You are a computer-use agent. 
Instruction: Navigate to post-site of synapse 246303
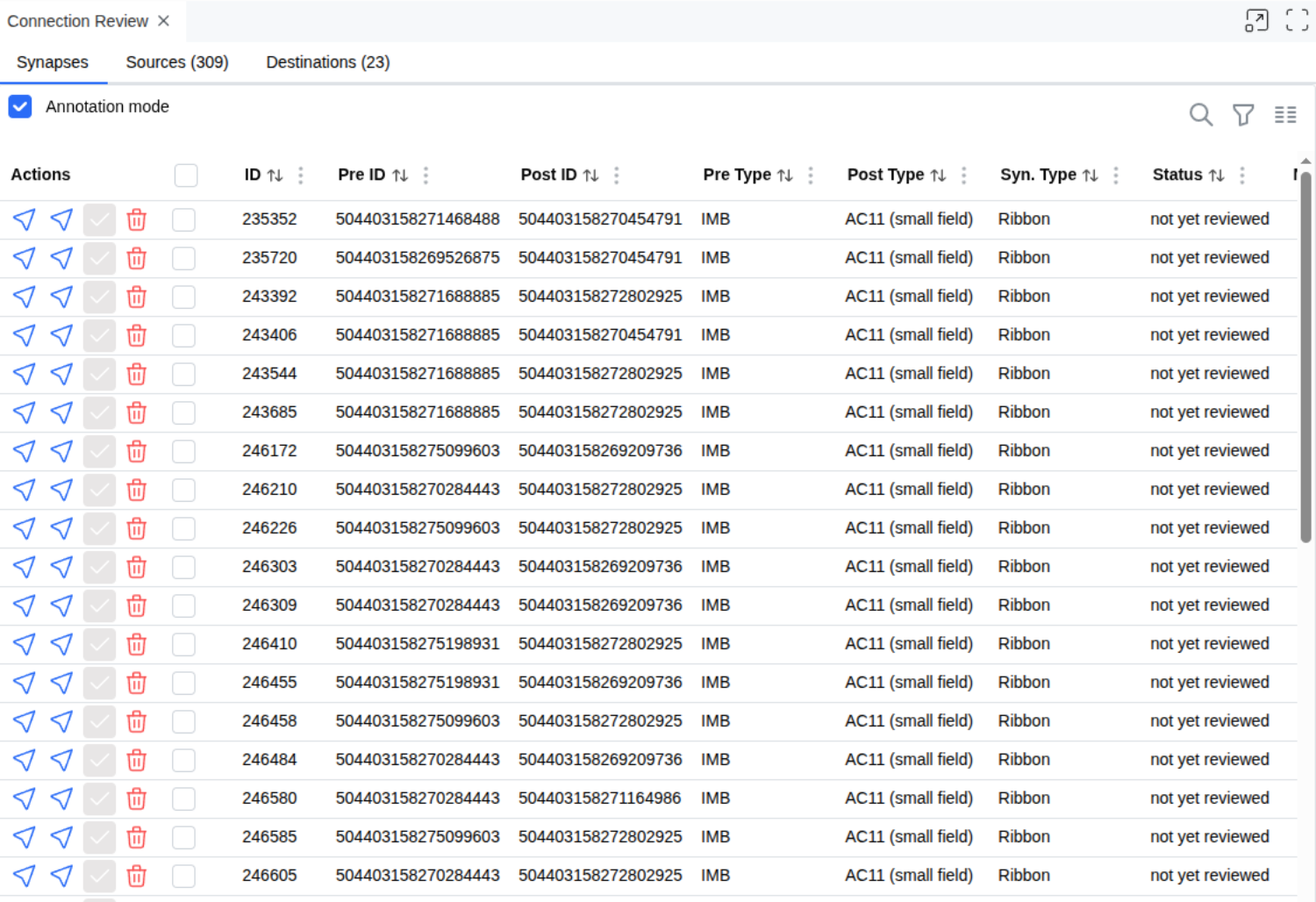tap(61, 567)
